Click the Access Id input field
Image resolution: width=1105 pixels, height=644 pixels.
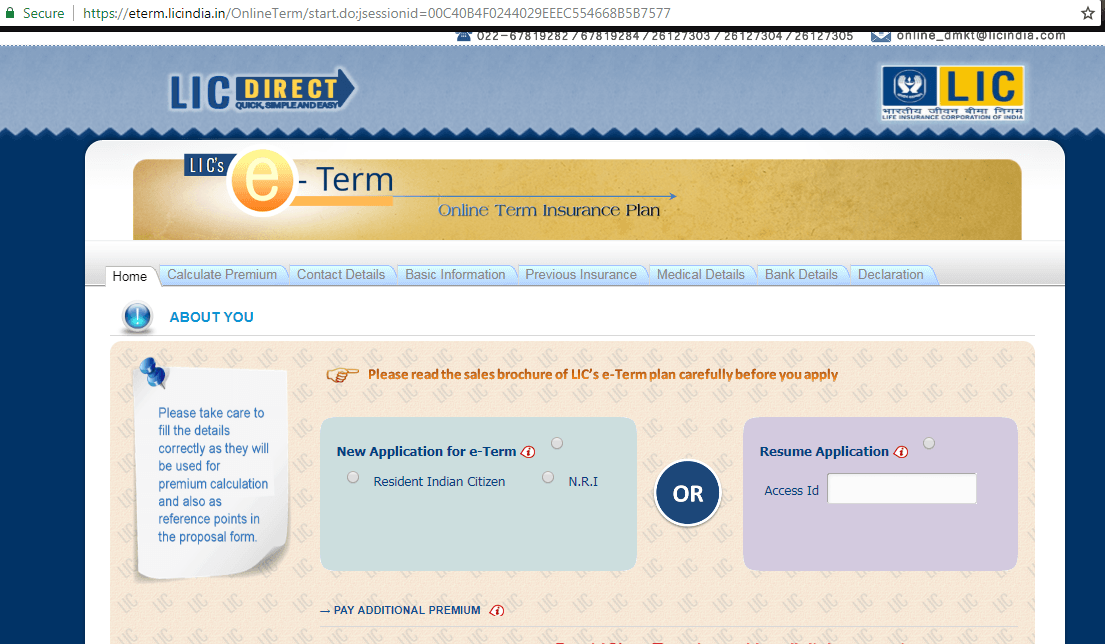901,489
